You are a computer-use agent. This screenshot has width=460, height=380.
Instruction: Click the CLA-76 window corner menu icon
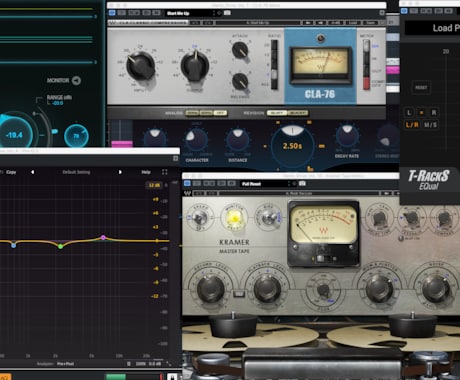point(382,13)
